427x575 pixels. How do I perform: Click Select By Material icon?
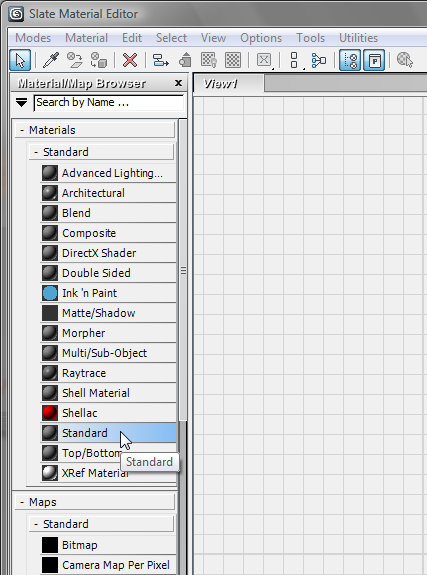[405, 60]
